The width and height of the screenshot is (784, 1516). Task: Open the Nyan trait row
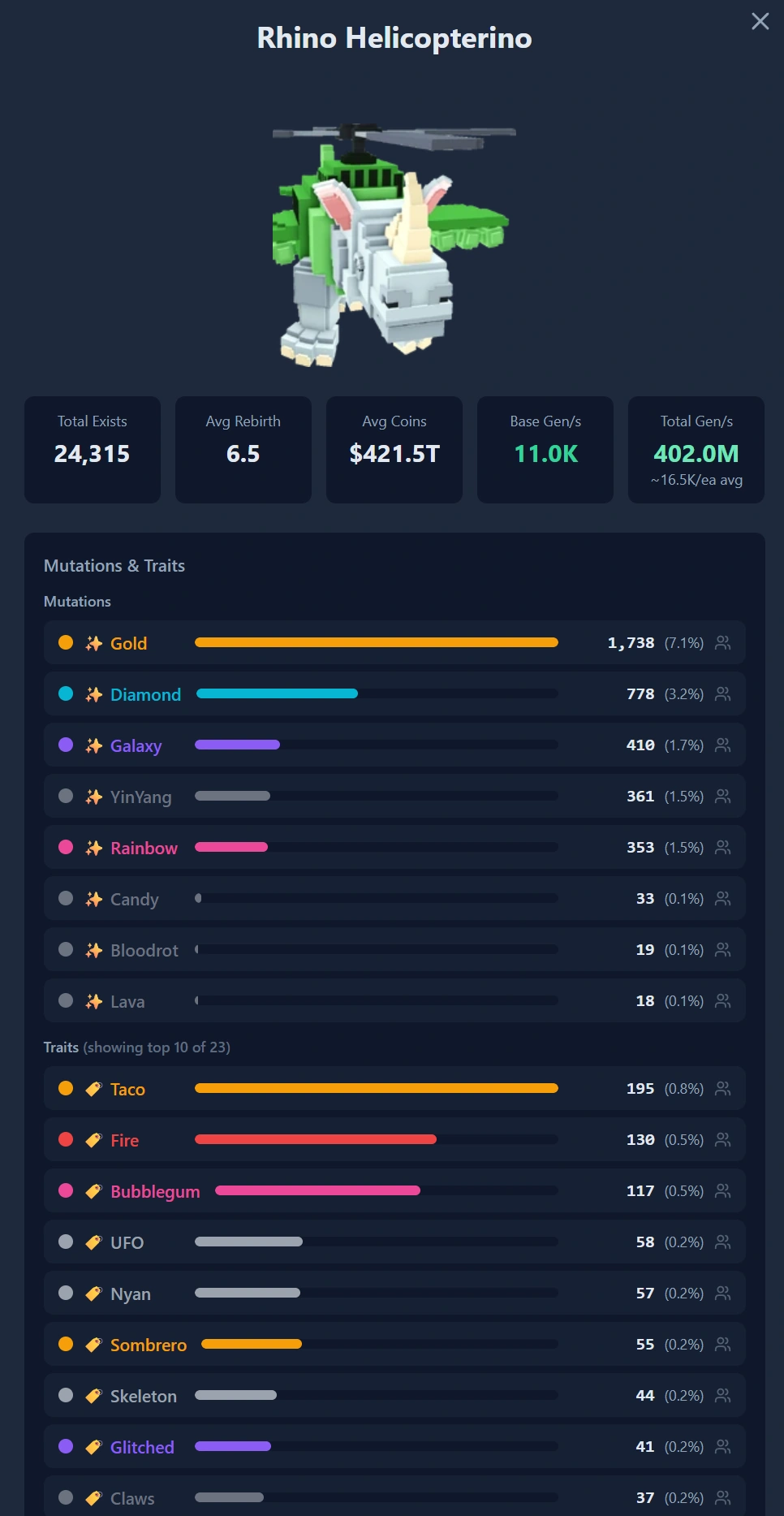(x=394, y=1294)
